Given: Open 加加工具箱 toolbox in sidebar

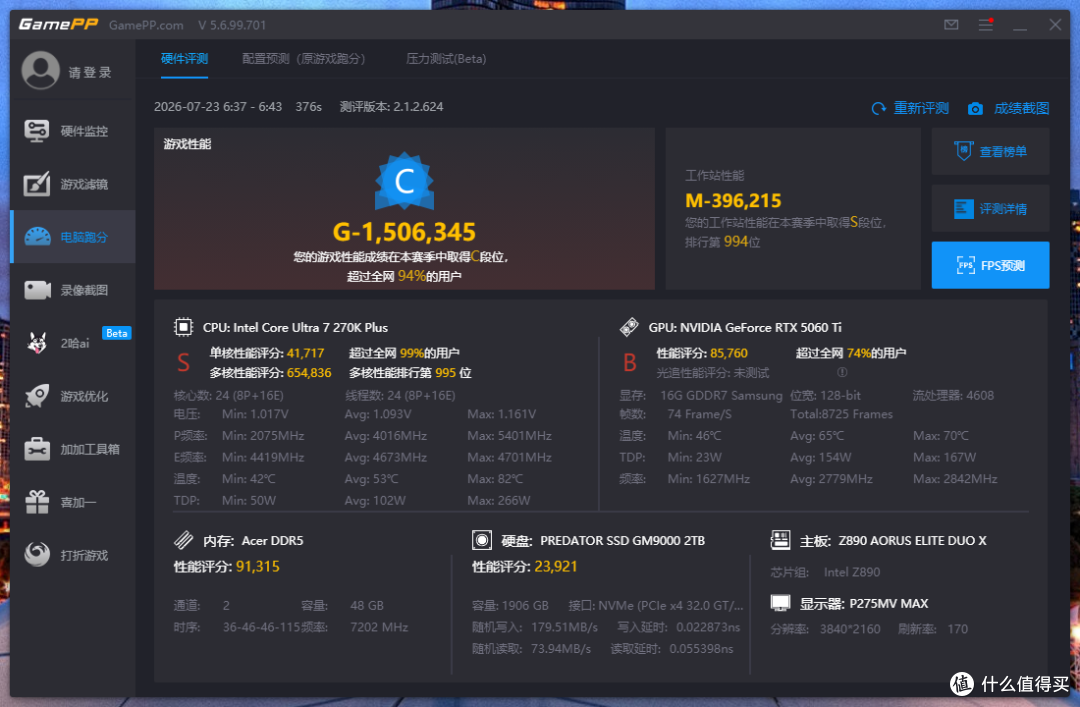Looking at the screenshot, I should 72,449.
